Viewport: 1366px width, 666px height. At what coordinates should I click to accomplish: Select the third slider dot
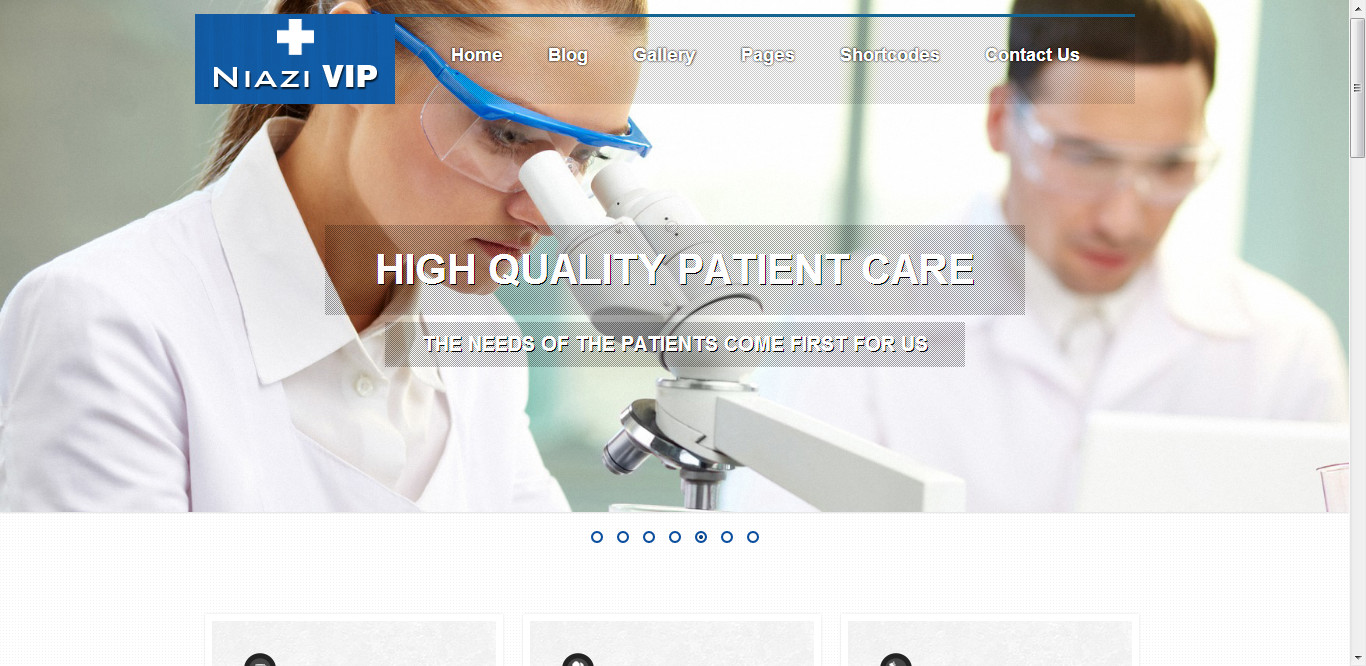point(649,537)
